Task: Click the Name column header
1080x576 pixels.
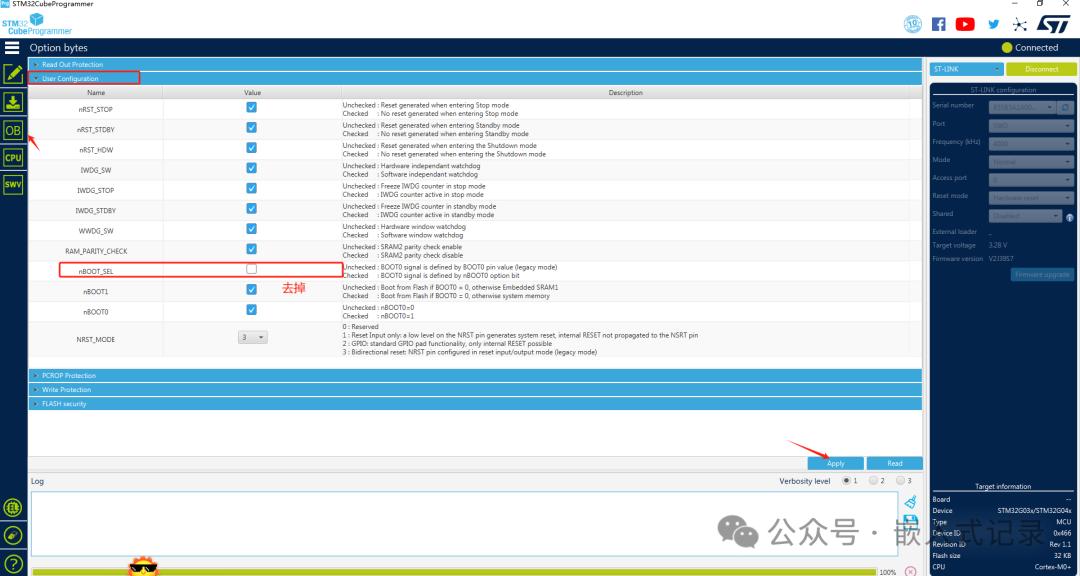Action: pos(96,92)
